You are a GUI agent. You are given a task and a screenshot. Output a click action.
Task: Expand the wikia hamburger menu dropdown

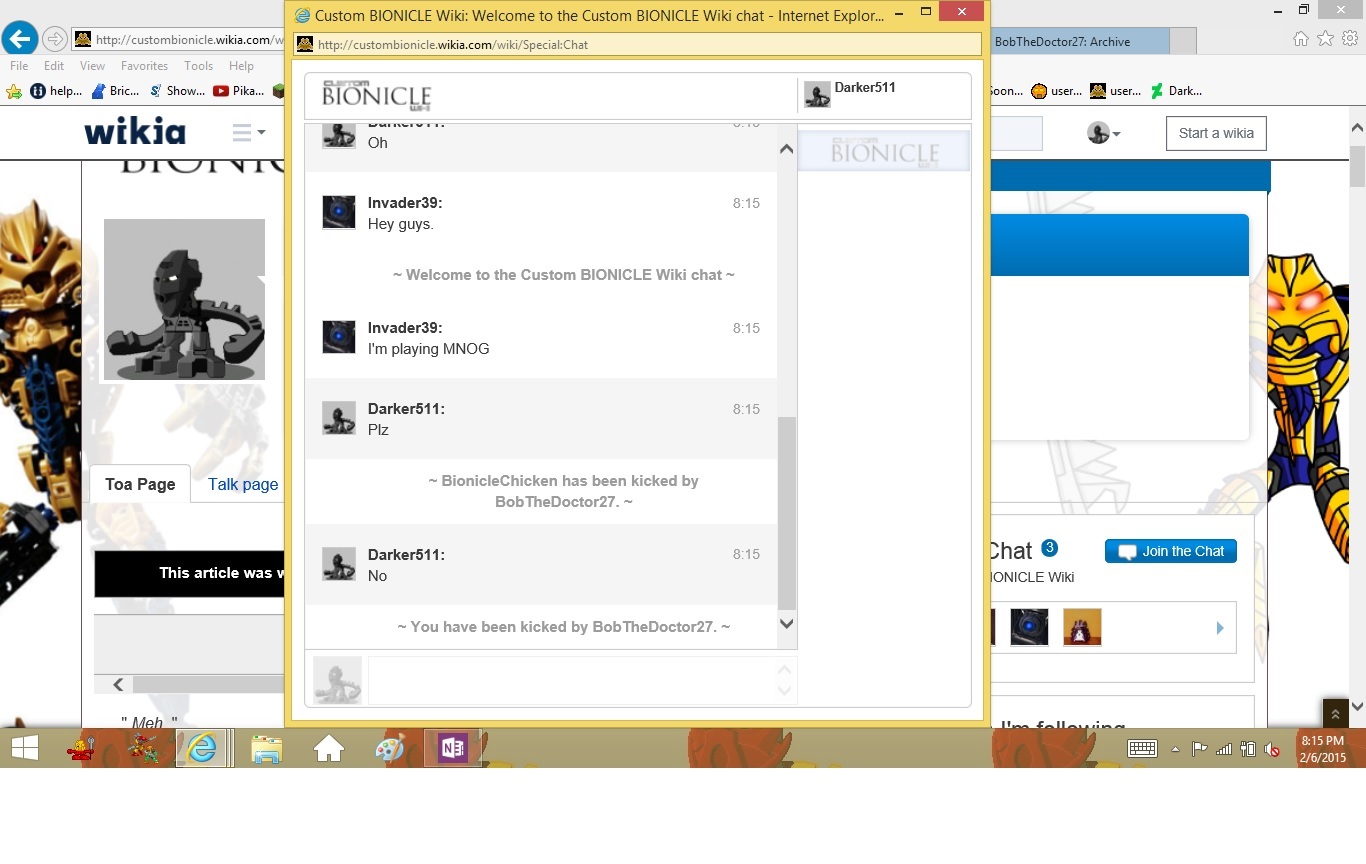(x=248, y=132)
